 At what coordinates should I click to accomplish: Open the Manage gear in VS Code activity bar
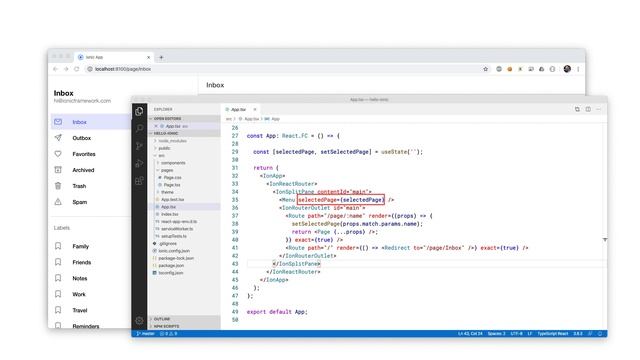(x=139, y=320)
